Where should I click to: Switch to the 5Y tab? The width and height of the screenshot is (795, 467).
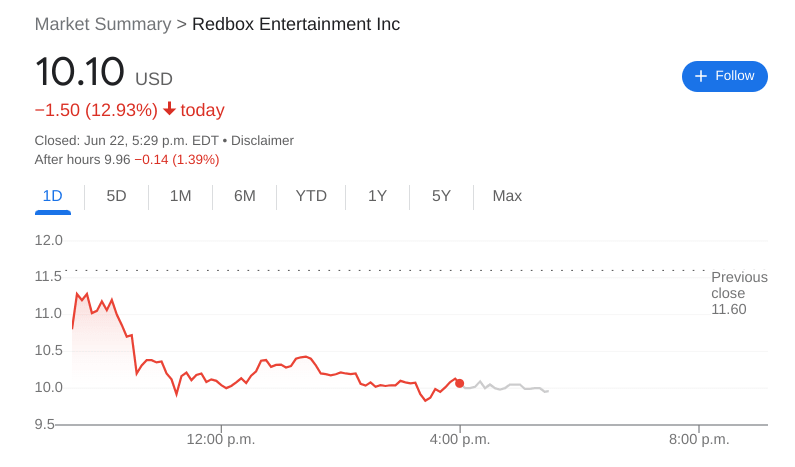click(441, 196)
